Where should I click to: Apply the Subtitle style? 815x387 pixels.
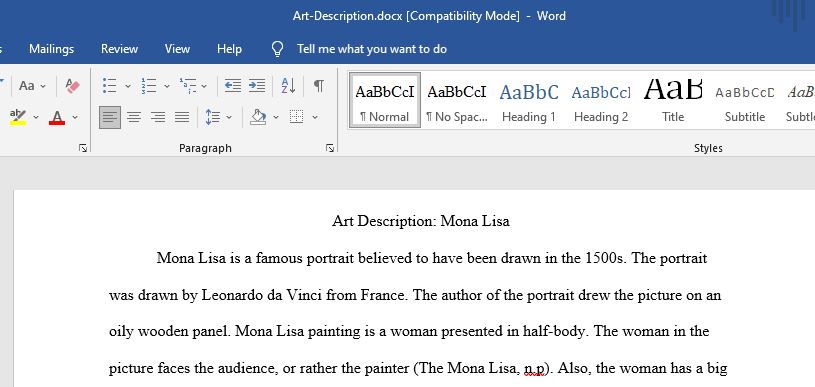click(745, 100)
